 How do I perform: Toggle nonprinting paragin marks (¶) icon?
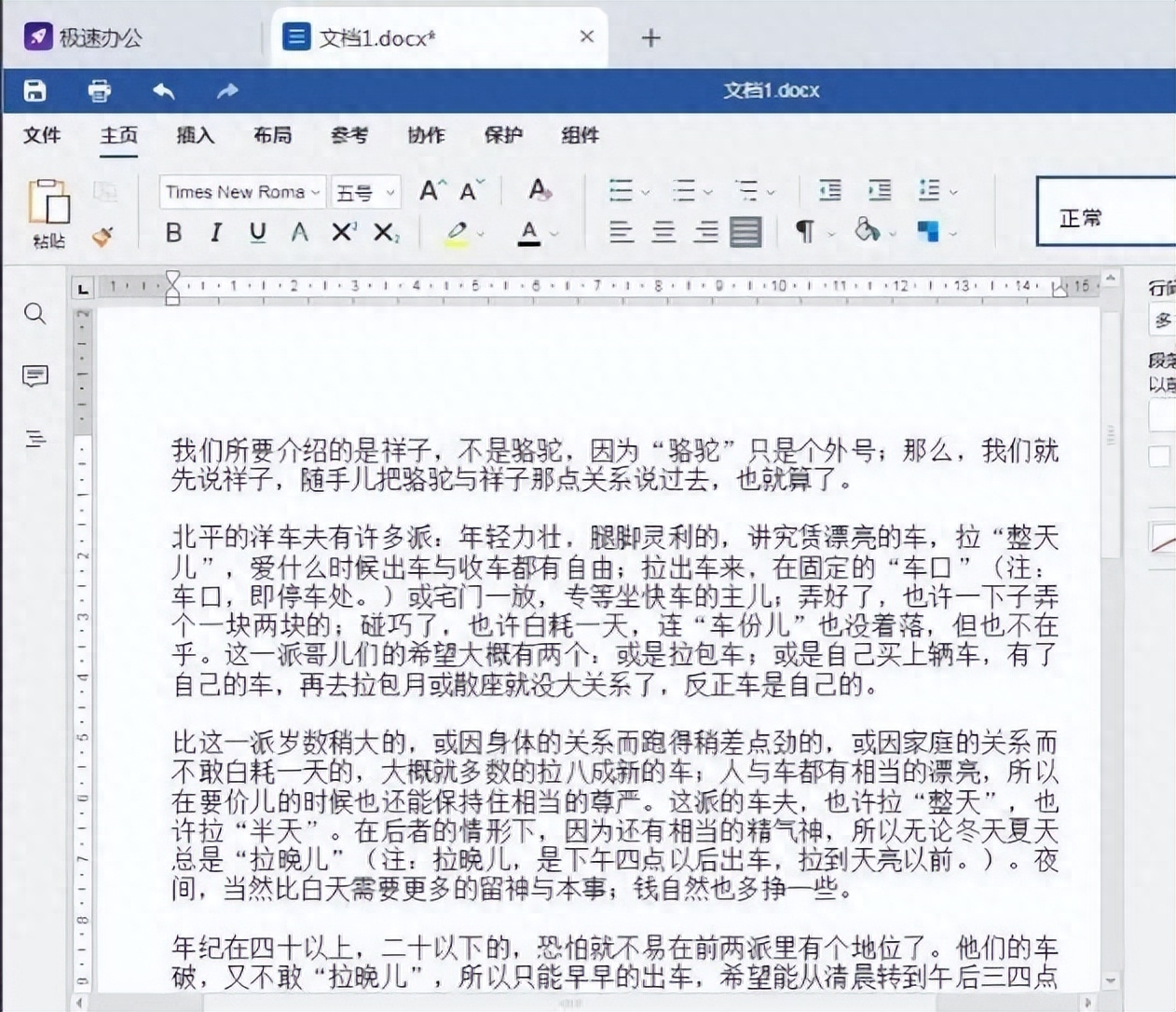(x=805, y=232)
